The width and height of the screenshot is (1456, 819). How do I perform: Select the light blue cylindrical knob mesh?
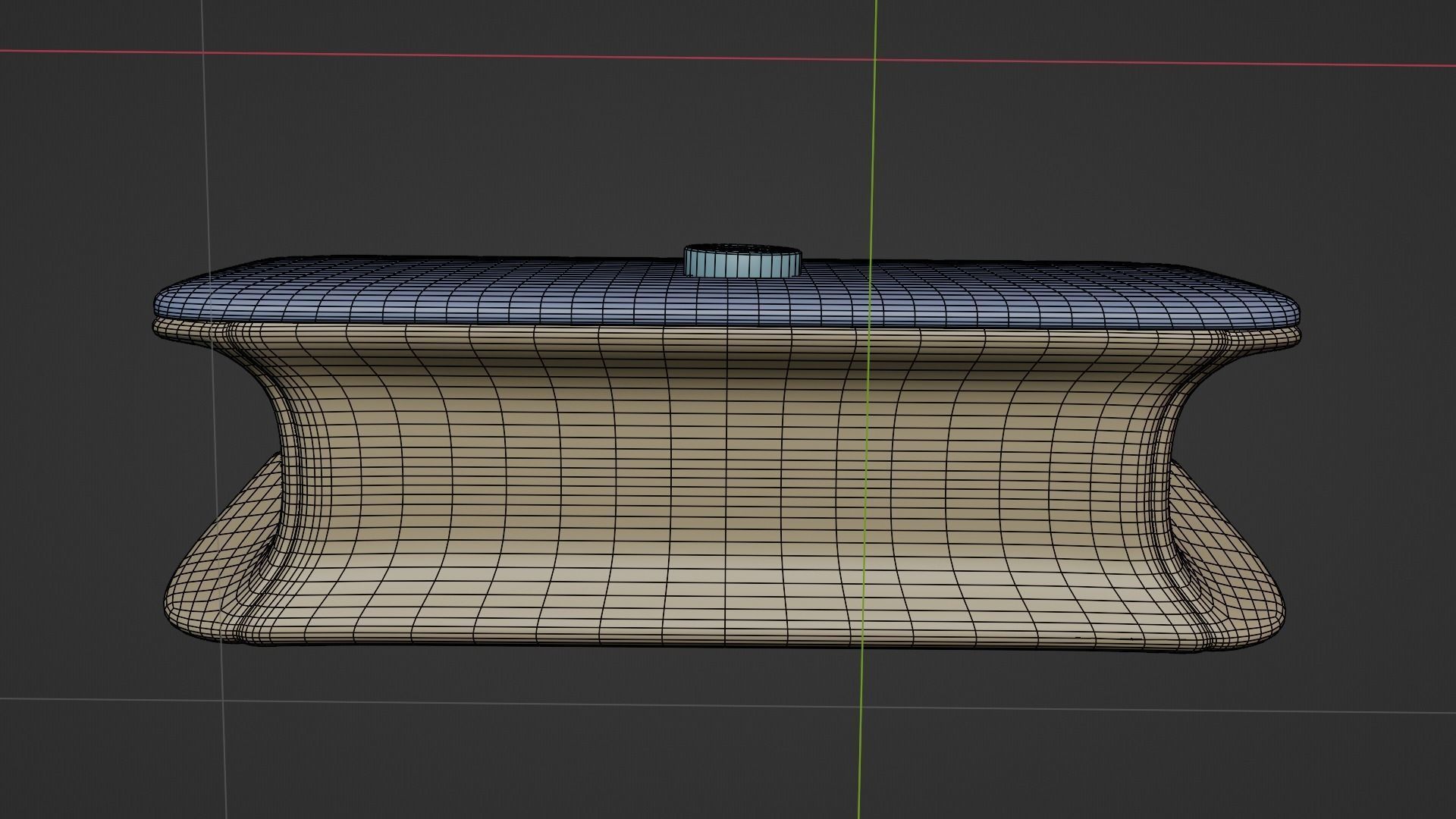click(742, 264)
